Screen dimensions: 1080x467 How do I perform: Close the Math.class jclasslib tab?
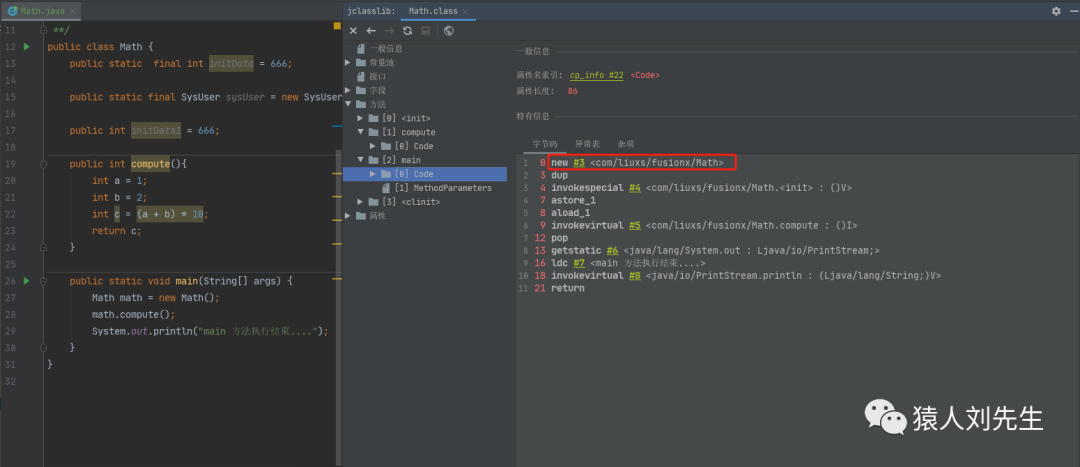click(x=465, y=12)
